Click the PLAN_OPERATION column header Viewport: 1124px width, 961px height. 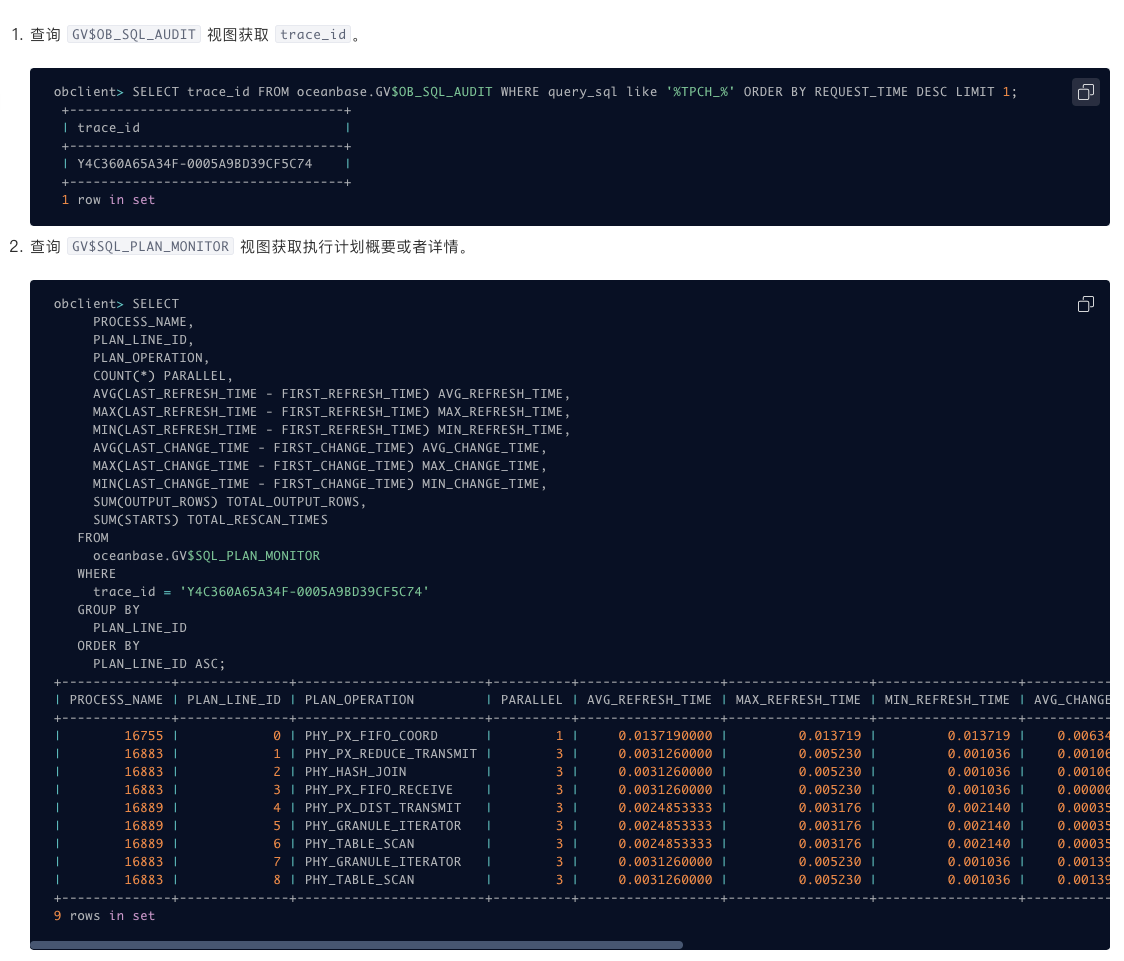359,700
